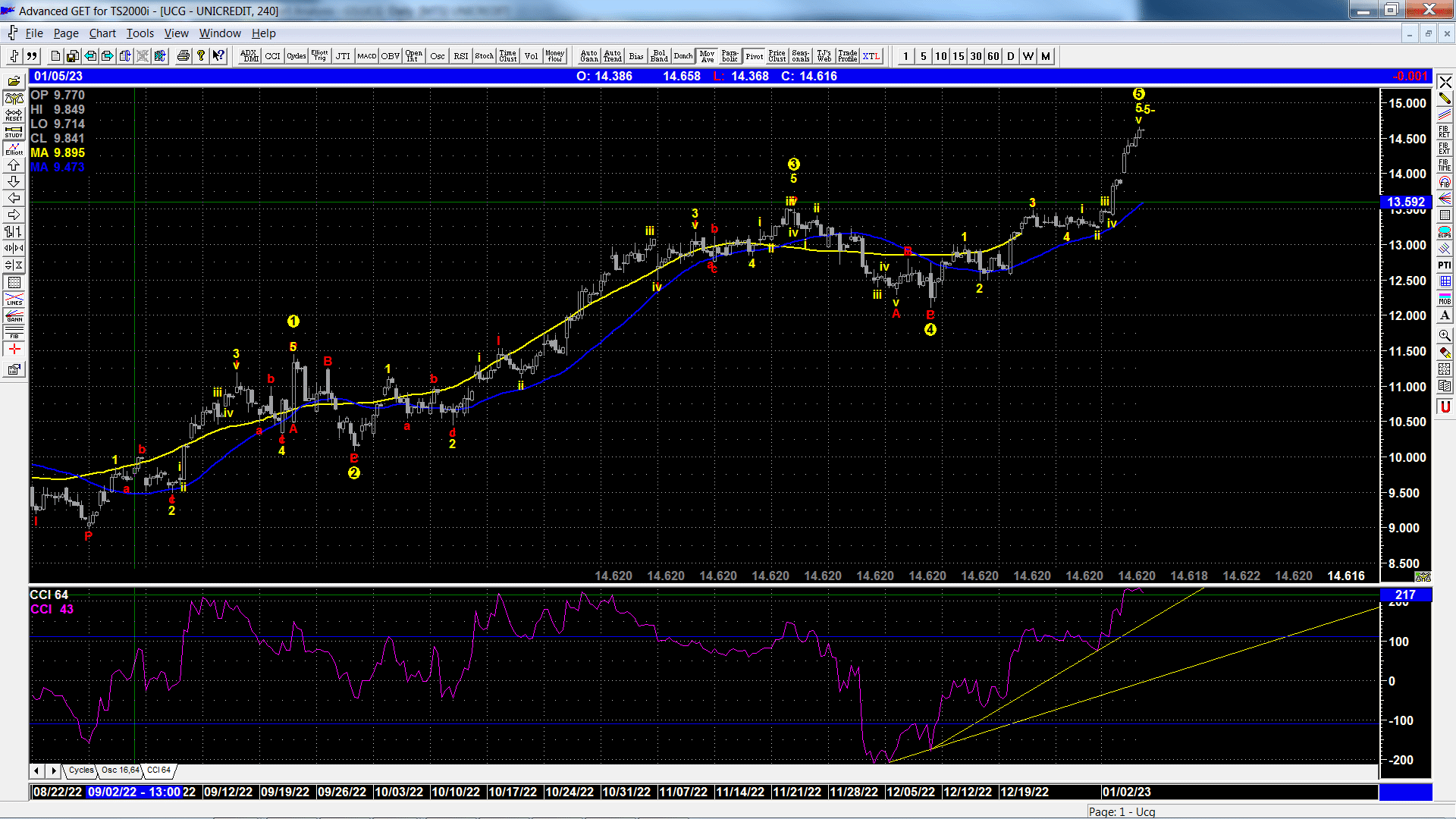Click the magnifier zoom icon on right sidebar
This screenshot has height=819, width=1456.
(1445, 335)
